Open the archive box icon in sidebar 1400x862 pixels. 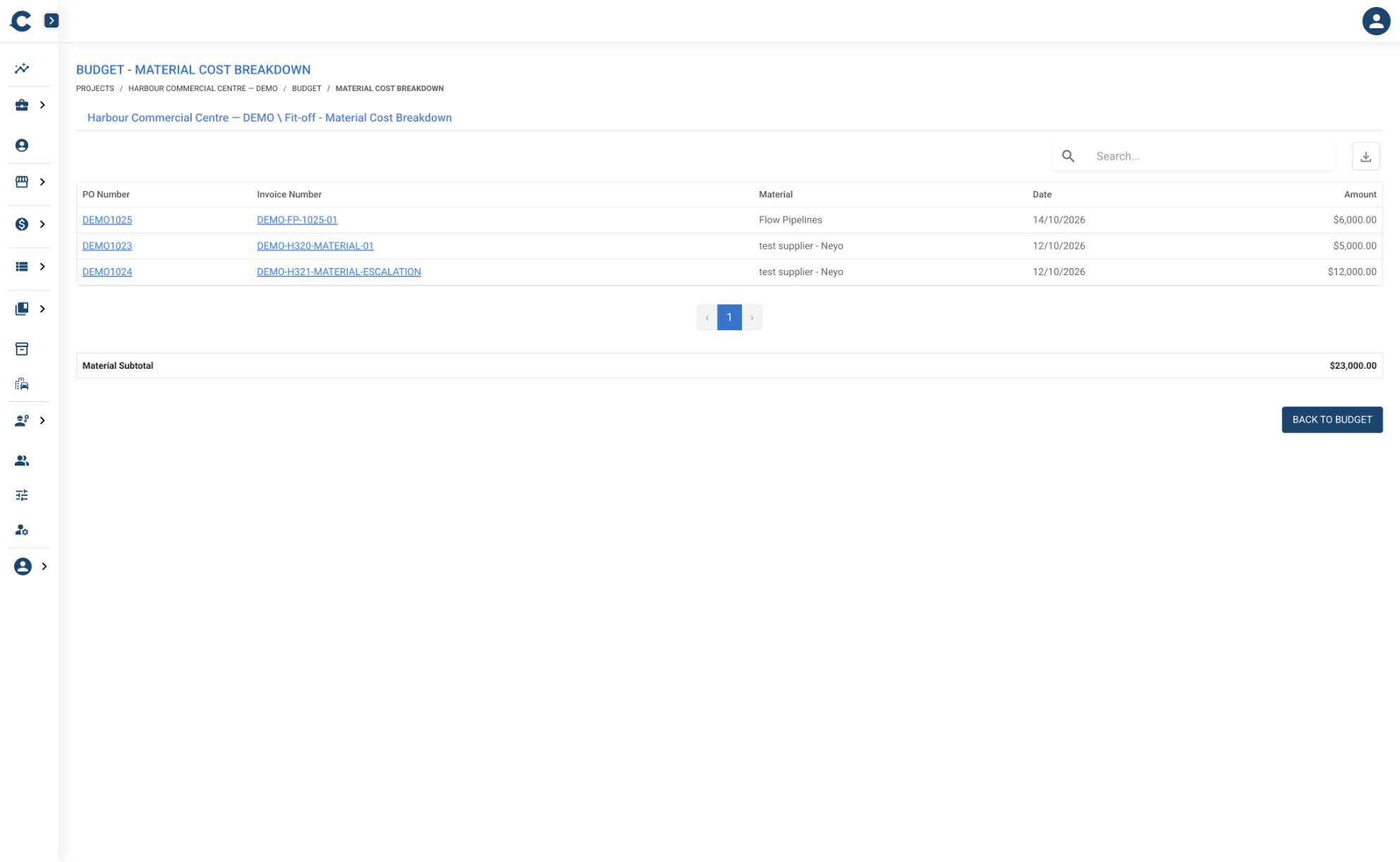pyautogui.click(x=22, y=349)
